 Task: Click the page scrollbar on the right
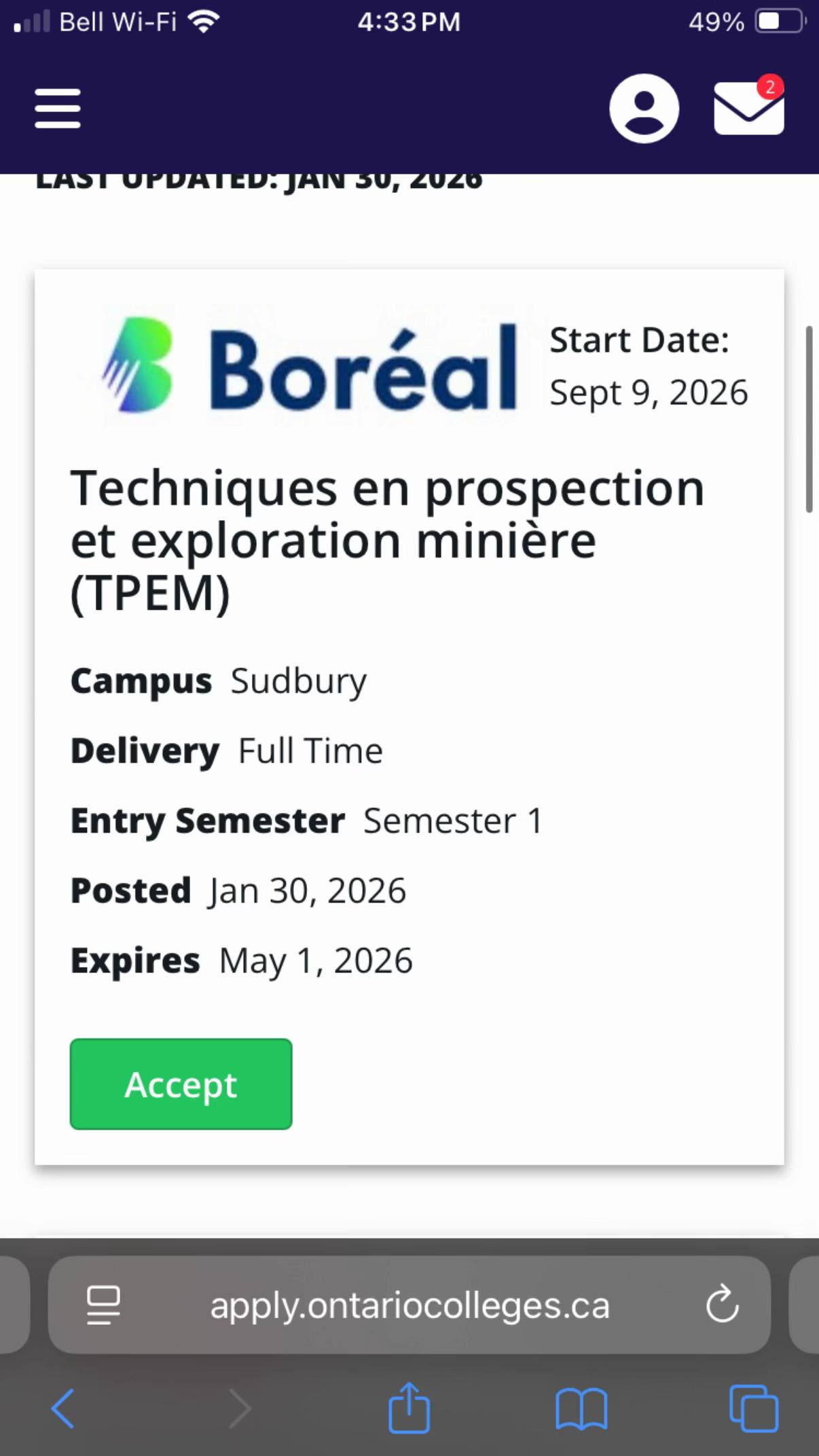coord(809,419)
